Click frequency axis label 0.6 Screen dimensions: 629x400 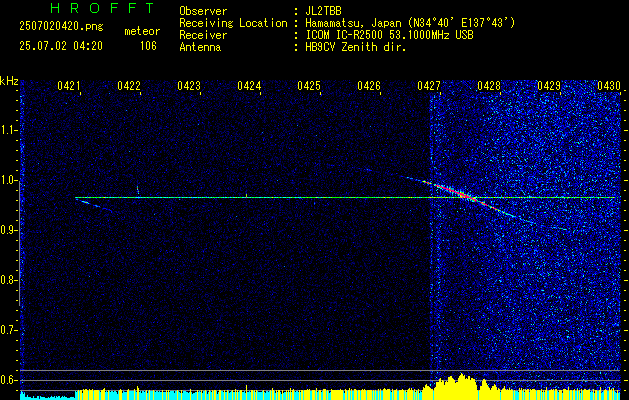9,380
